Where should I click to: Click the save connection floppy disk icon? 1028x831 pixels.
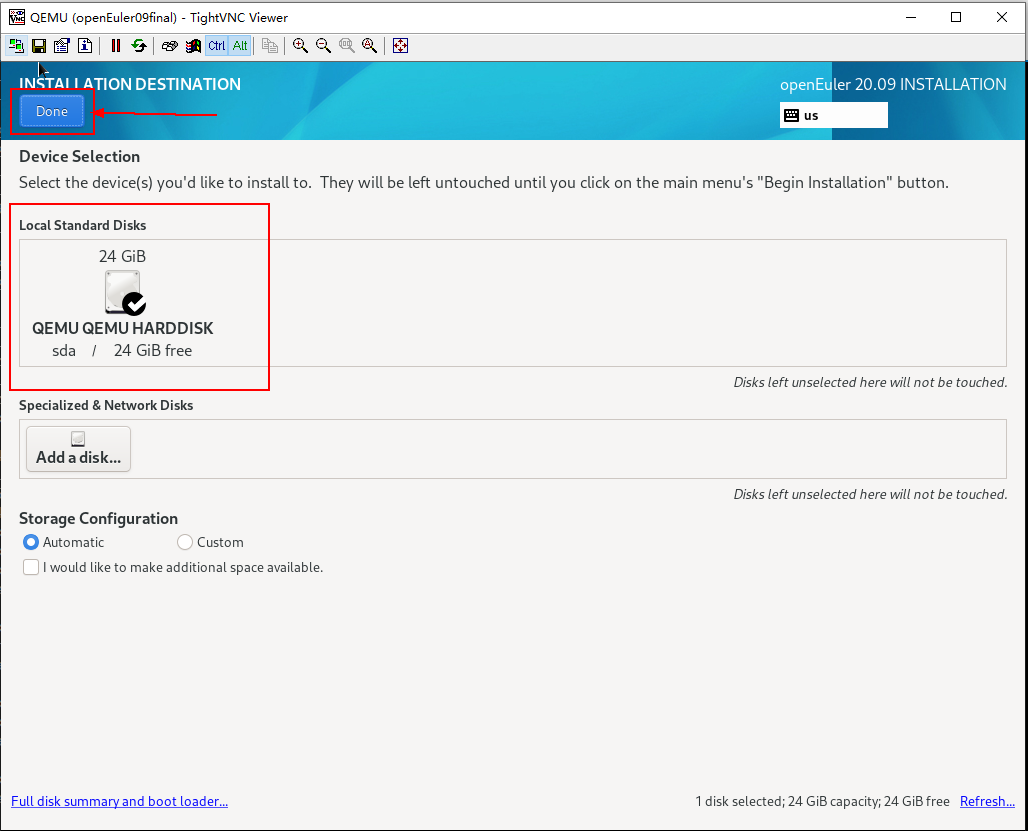[x=39, y=46]
